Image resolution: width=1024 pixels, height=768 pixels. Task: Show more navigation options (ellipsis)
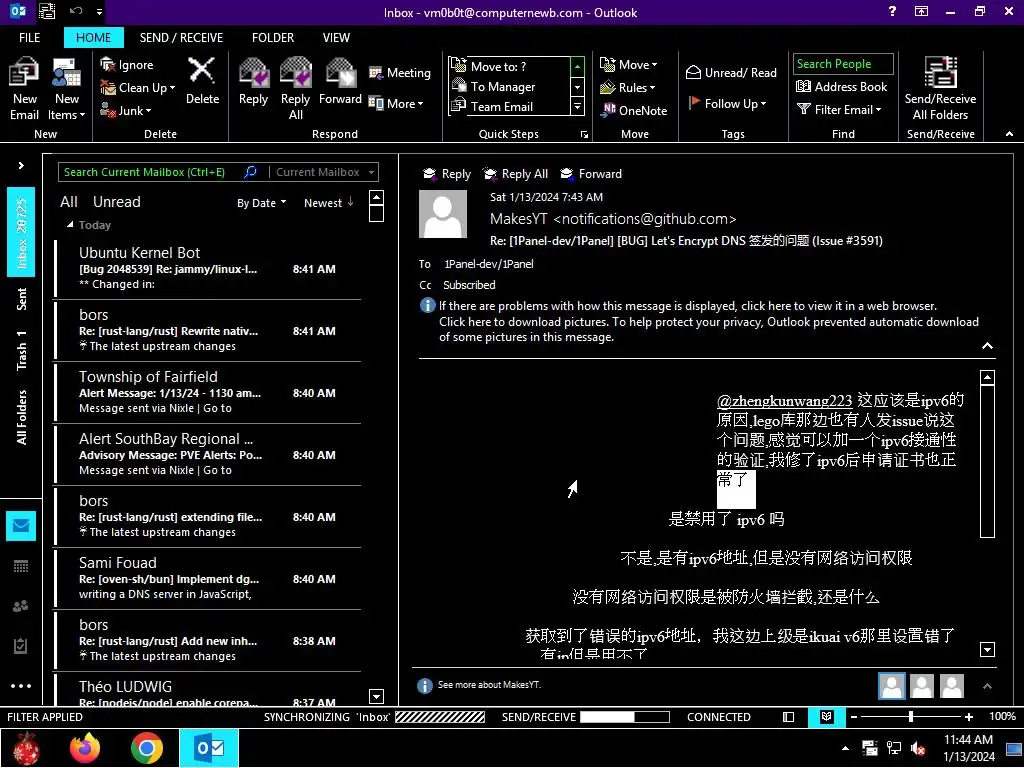(21, 686)
